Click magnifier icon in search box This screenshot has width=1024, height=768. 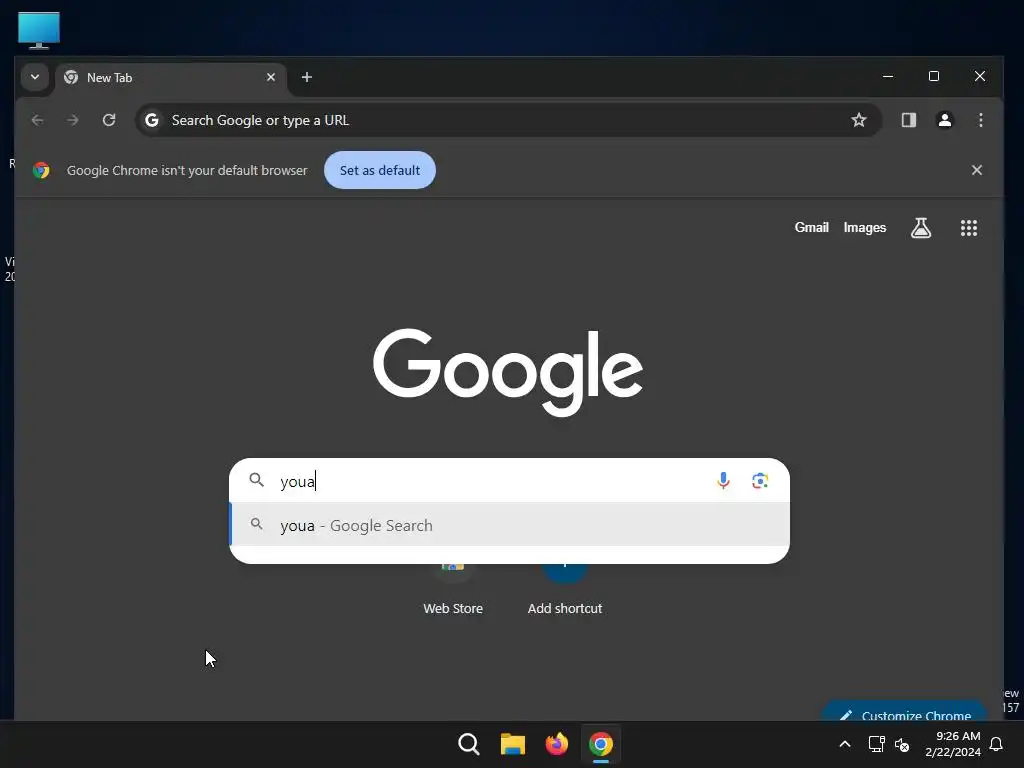pyautogui.click(x=257, y=480)
